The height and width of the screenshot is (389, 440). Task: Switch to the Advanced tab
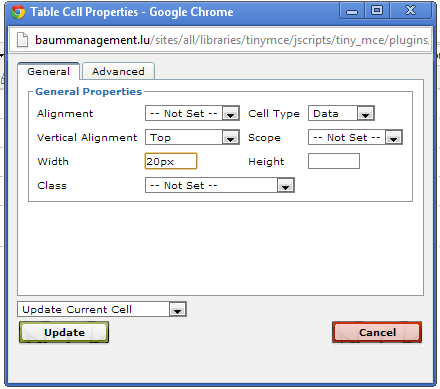[118, 71]
